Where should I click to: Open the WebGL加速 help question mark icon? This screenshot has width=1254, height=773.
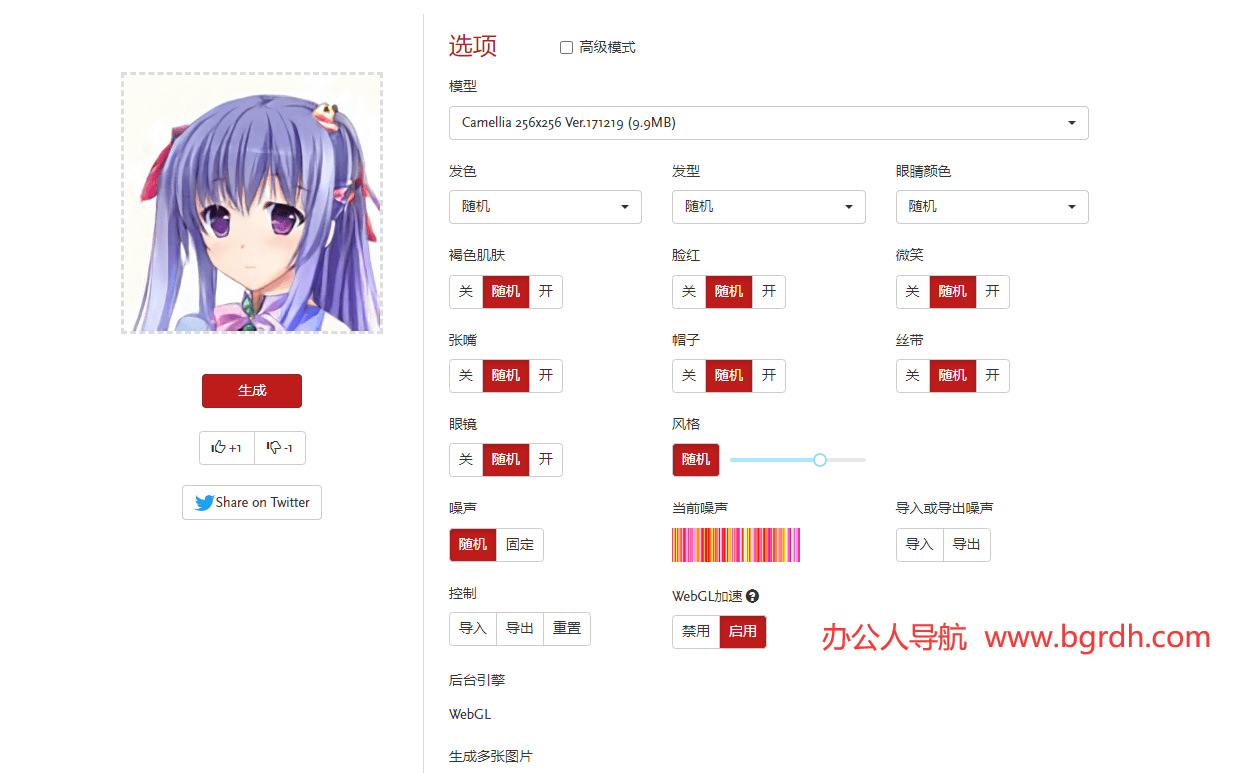coord(752,596)
